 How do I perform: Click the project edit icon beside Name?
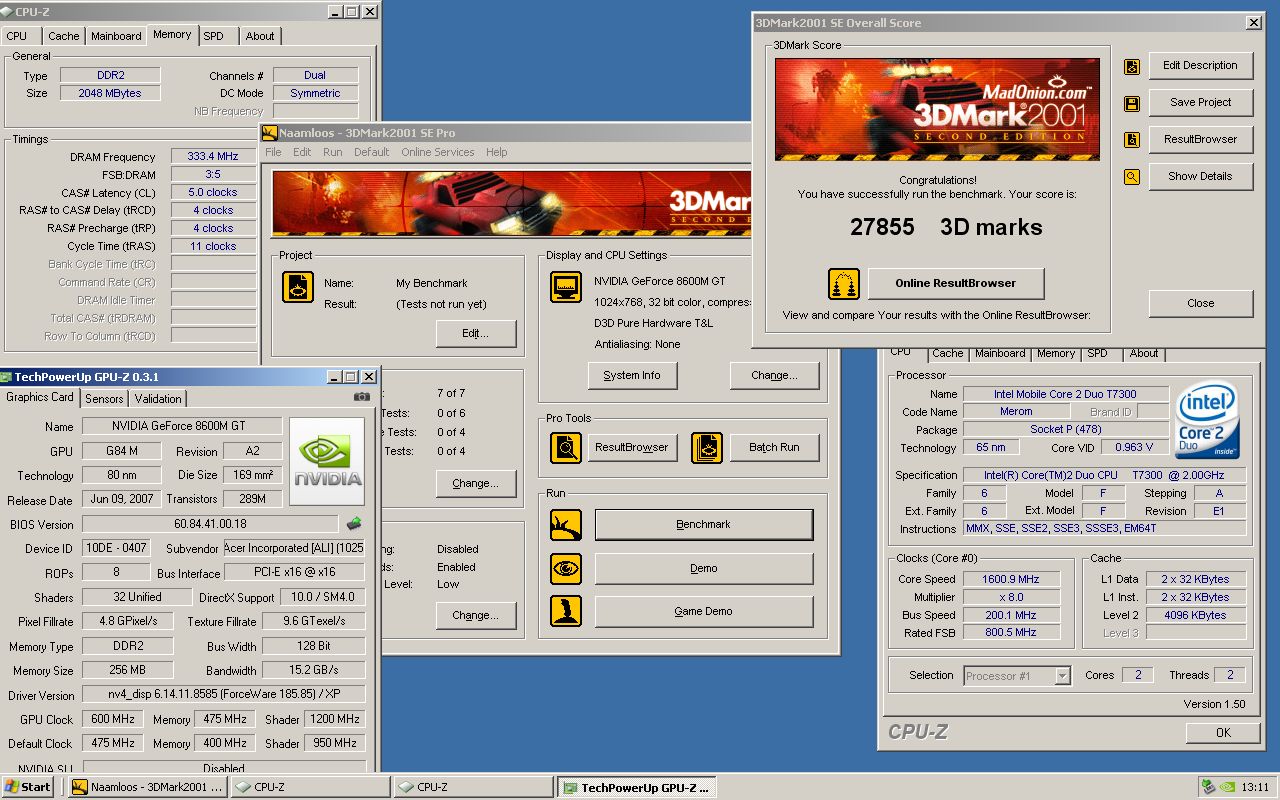(x=297, y=287)
